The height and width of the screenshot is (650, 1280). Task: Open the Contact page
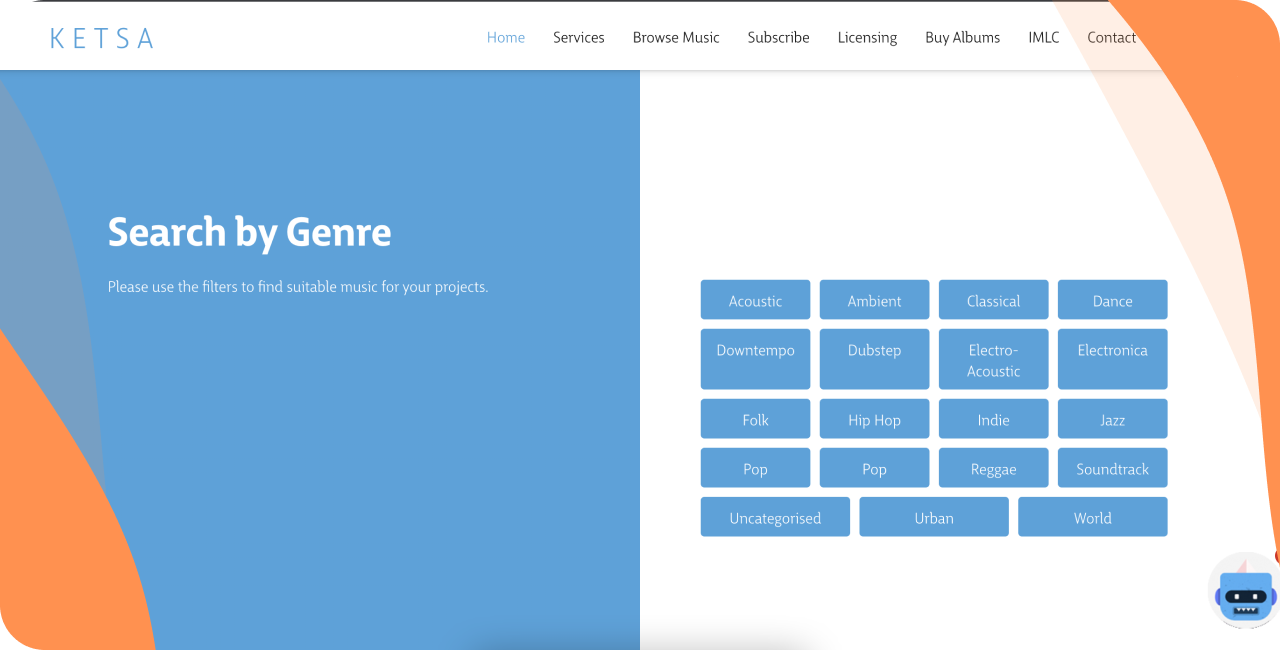[x=1111, y=38]
